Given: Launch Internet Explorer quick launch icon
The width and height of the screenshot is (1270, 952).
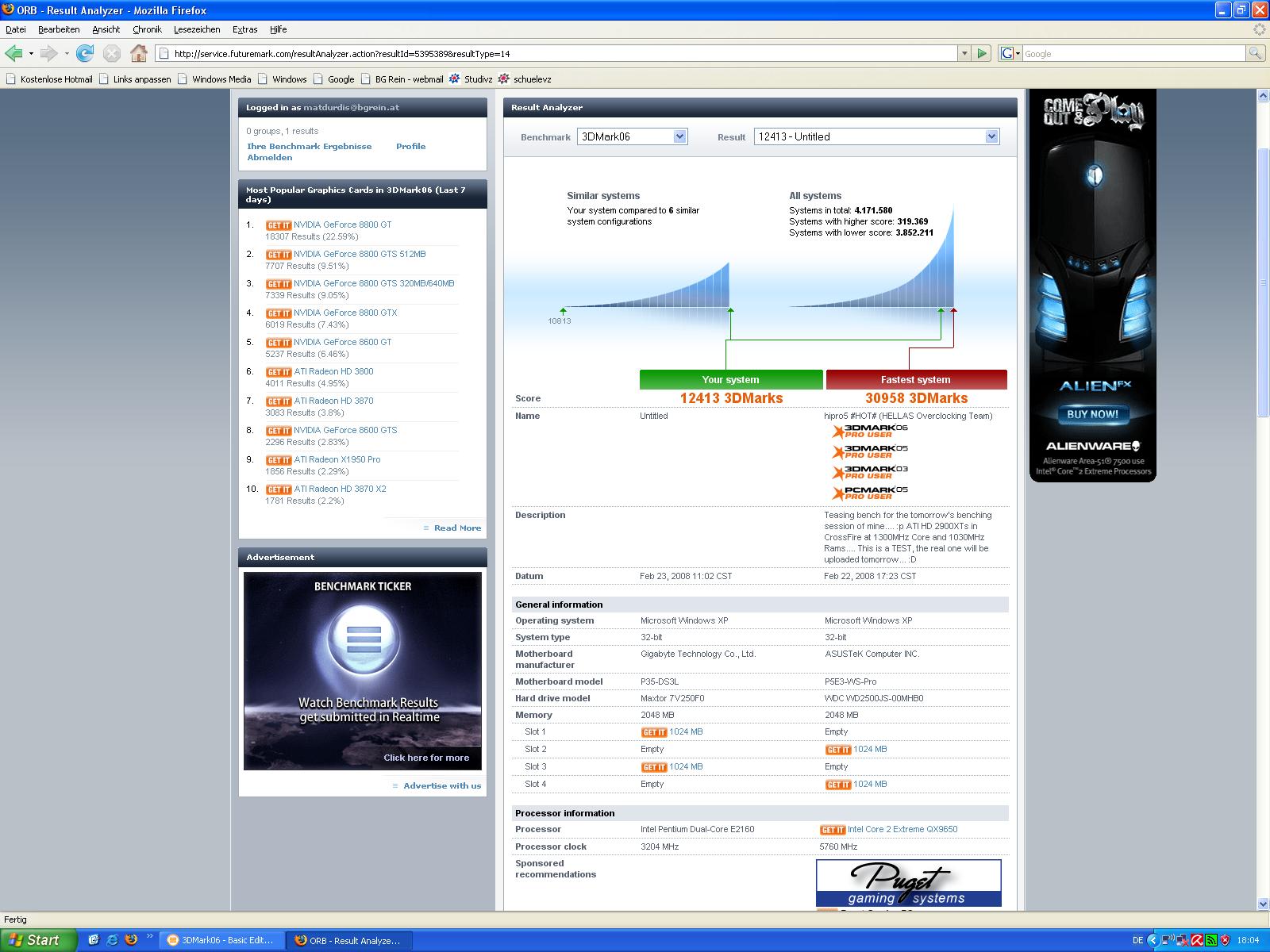Looking at the screenshot, I should 113,939.
